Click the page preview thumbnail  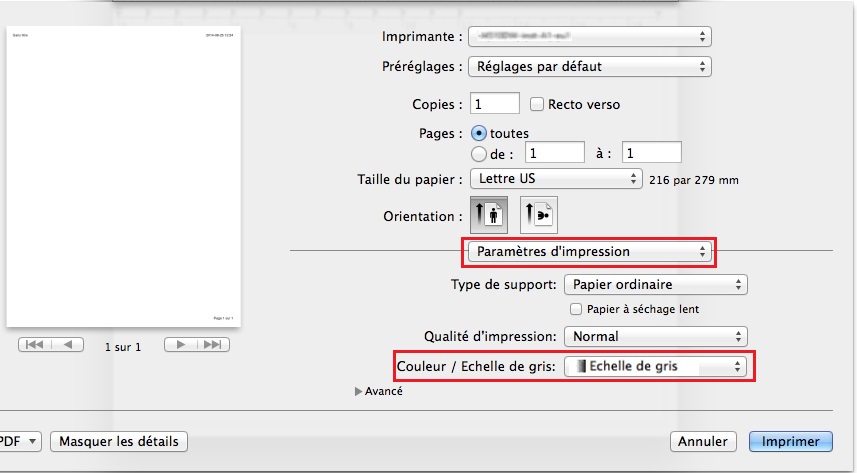pos(124,177)
